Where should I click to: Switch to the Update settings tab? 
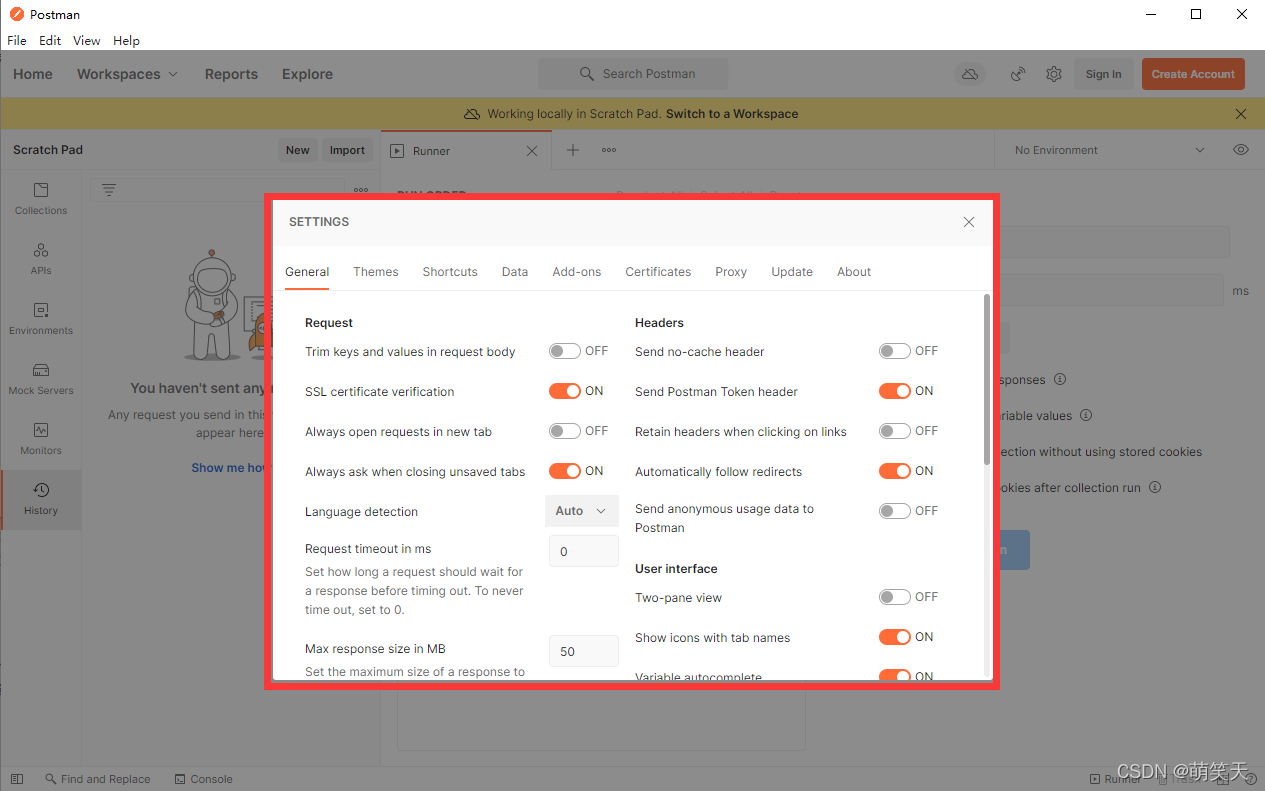(x=792, y=272)
